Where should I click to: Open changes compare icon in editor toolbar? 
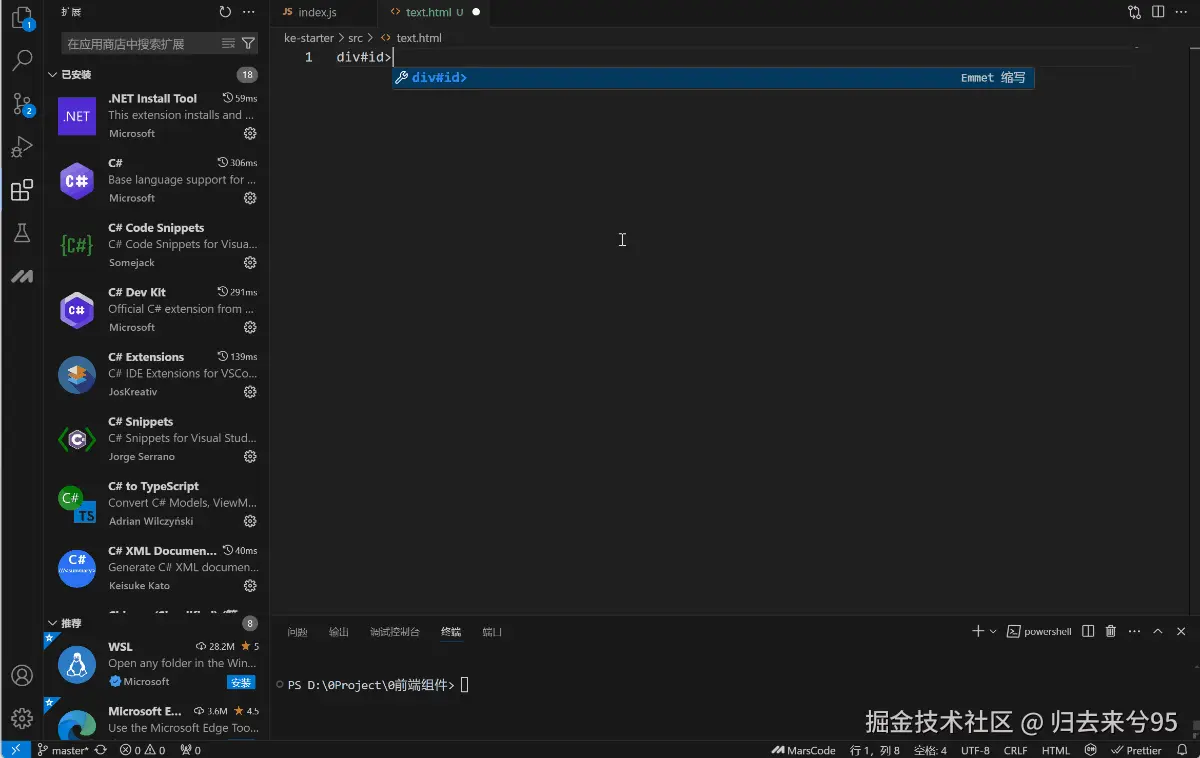[x=1134, y=12]
